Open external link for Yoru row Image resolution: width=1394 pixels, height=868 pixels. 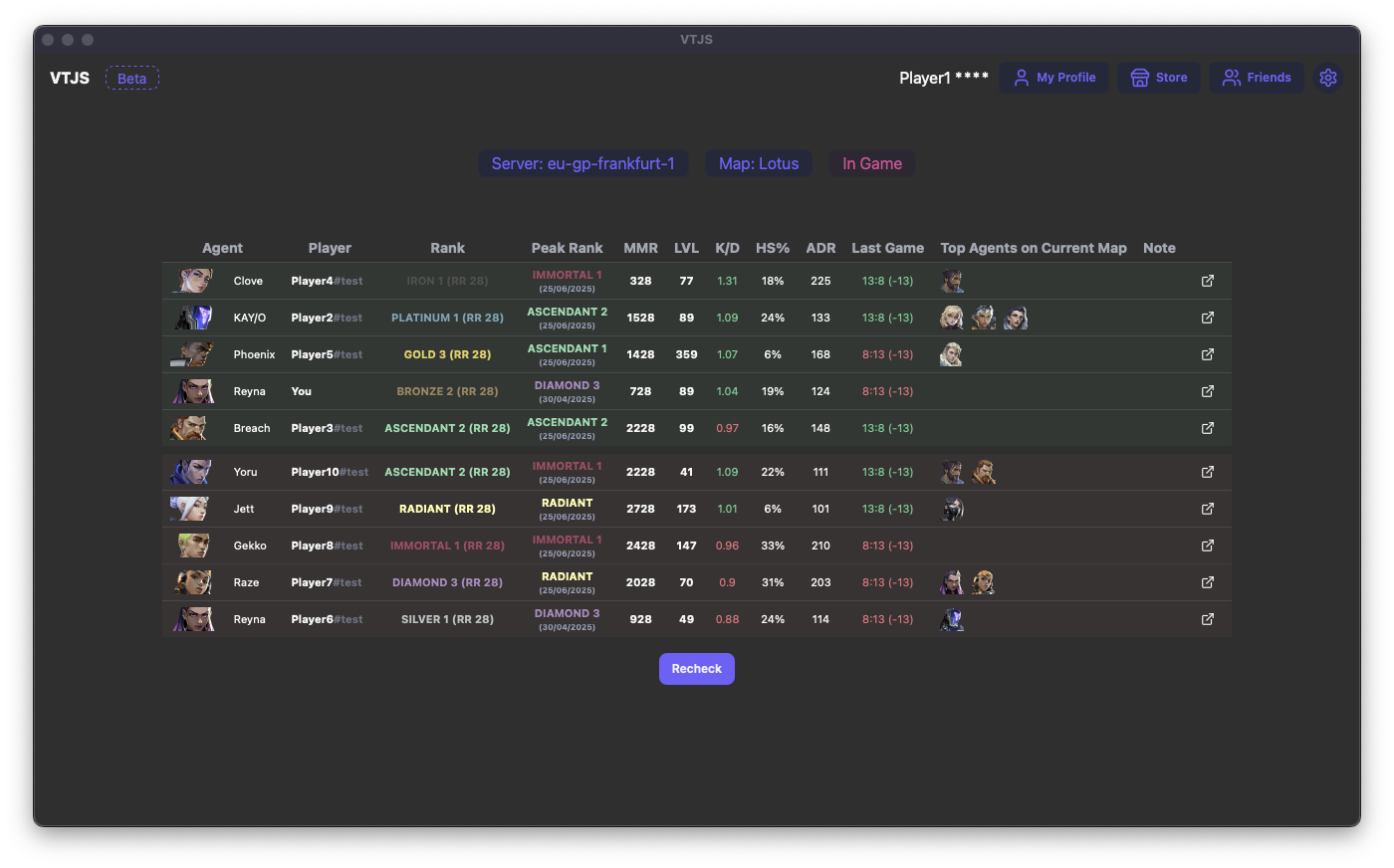click(x=1208, y=472)
